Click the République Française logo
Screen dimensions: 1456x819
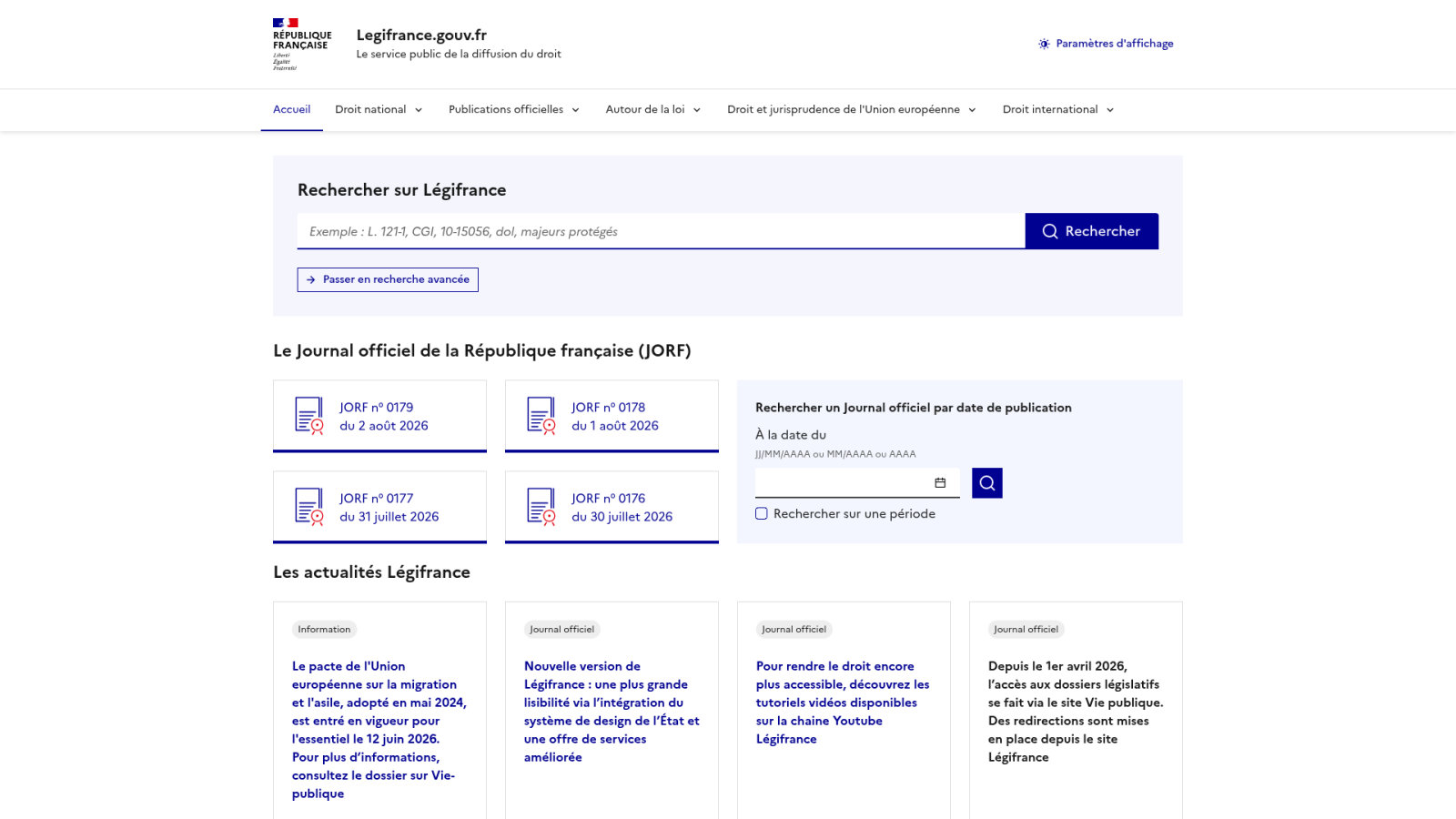[x=302, y=44]
